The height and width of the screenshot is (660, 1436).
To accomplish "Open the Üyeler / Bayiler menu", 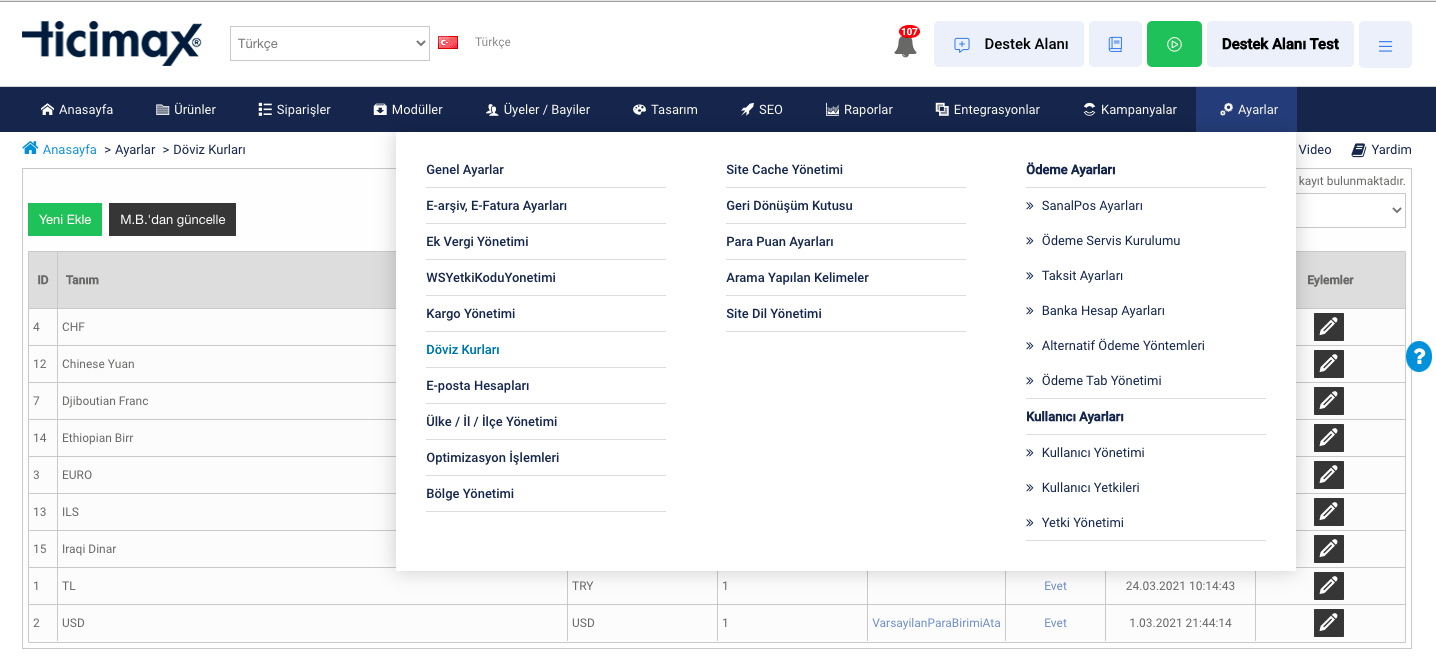I will 538,110.
